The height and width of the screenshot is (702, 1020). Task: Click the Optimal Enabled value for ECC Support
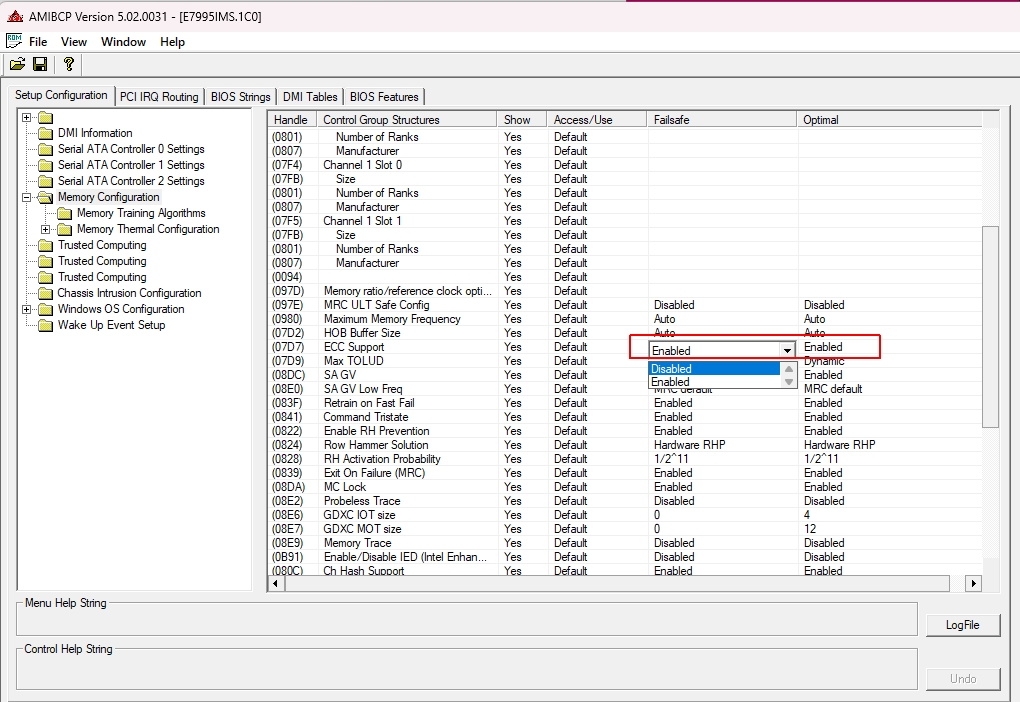(823, 347)
